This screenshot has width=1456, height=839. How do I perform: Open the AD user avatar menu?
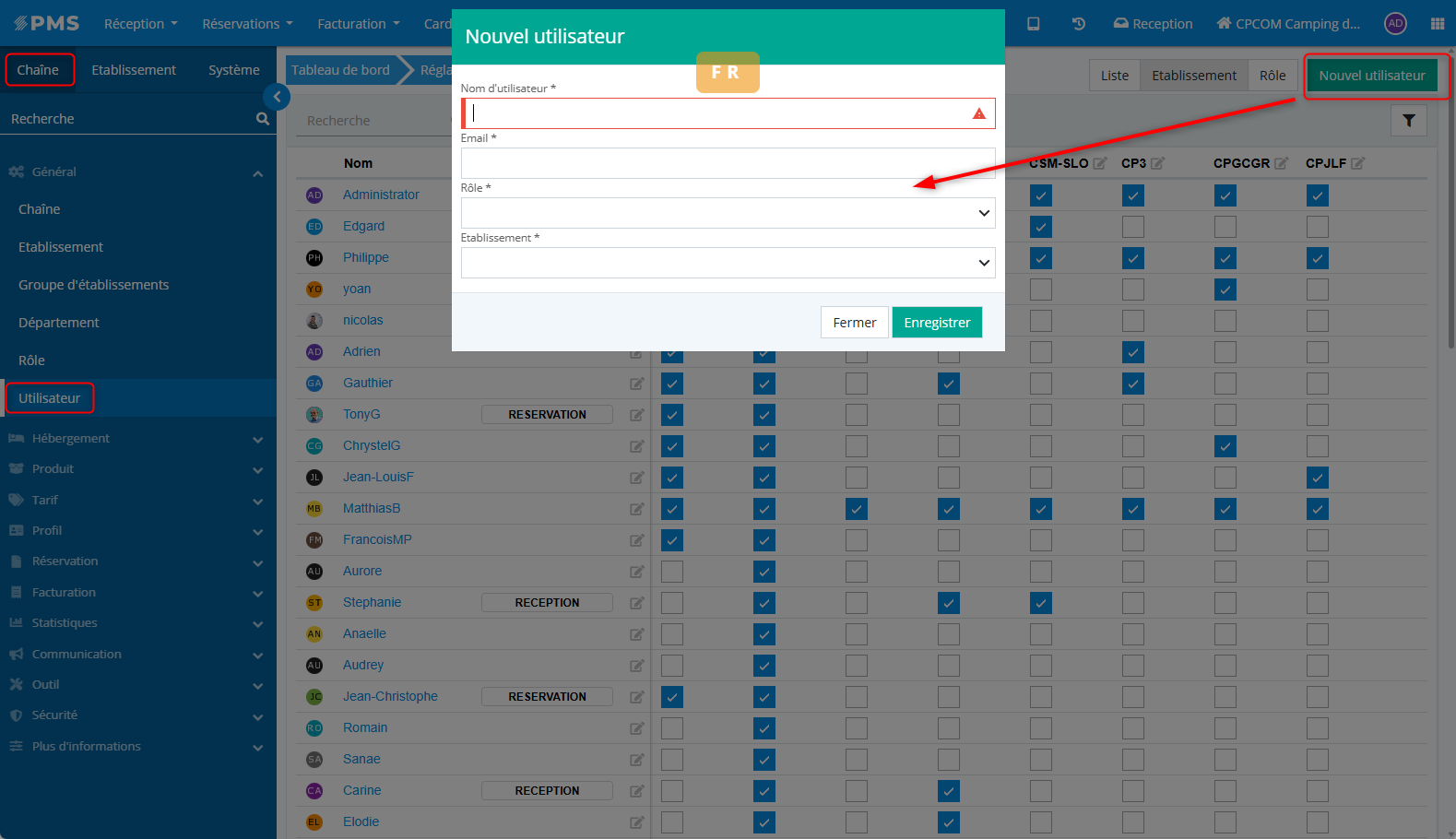[1395, 24]
